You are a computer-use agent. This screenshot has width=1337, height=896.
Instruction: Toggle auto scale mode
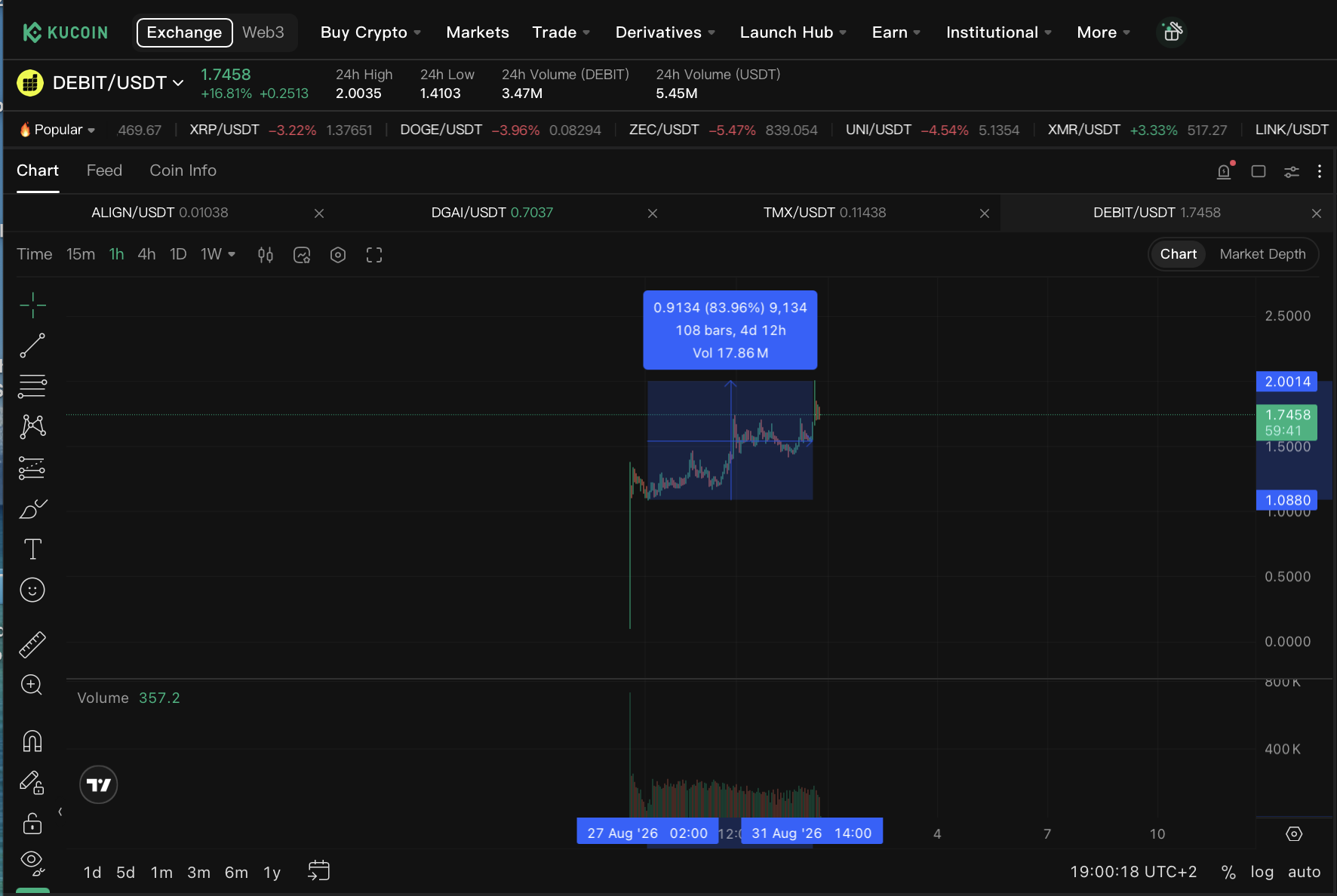(x=1304, y=872)
